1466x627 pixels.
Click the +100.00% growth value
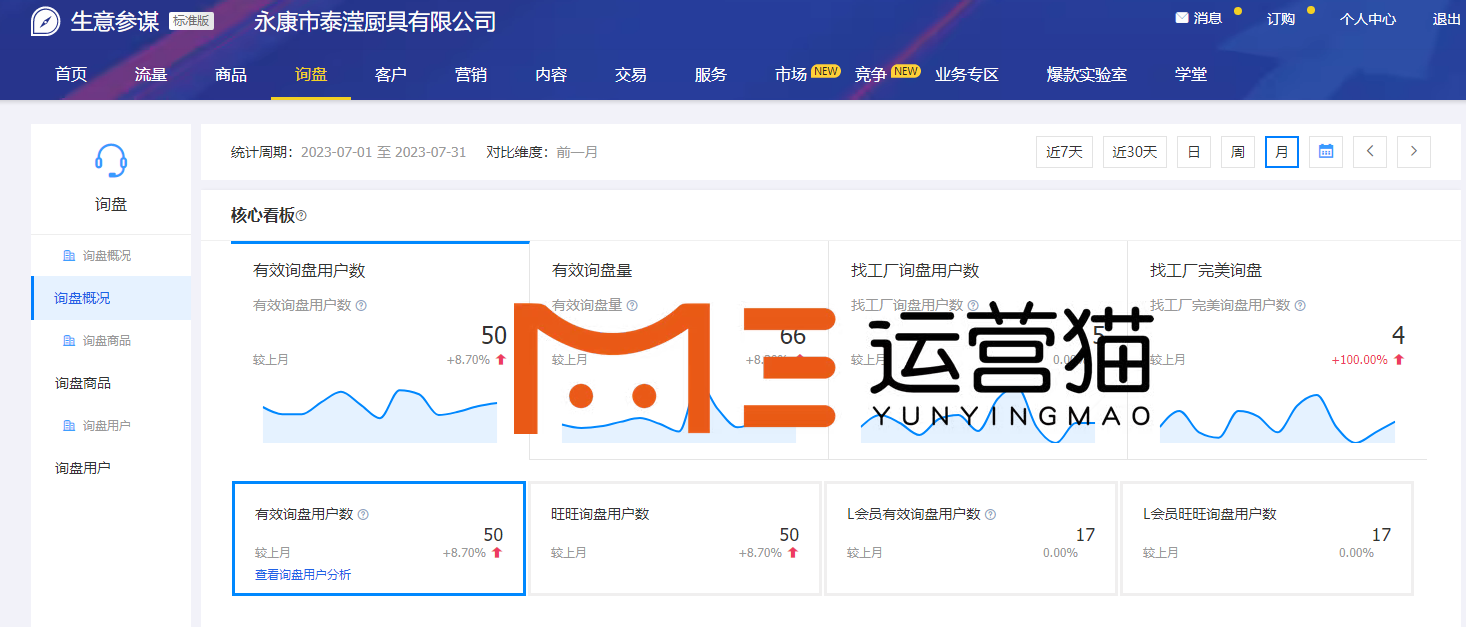click(1360, 360)
